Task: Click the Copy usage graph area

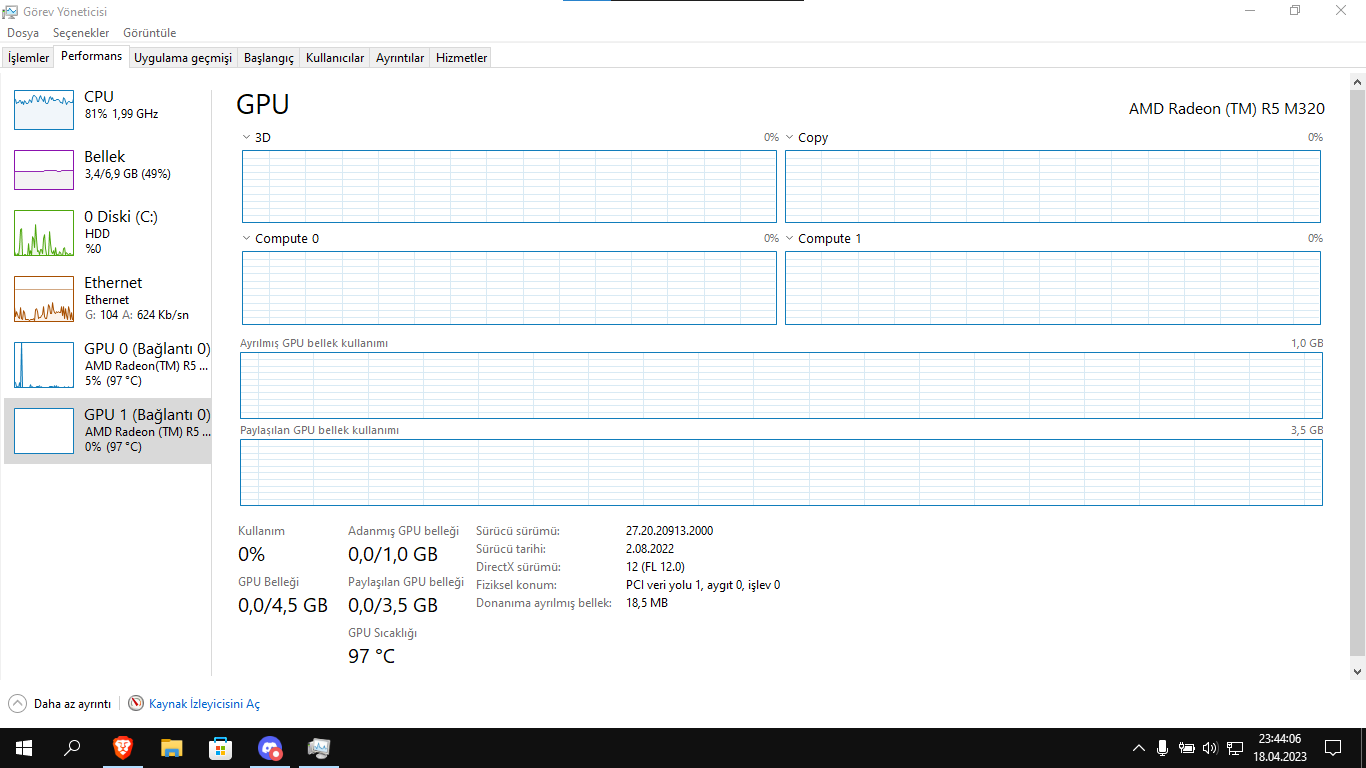Action: (1053, 186)
